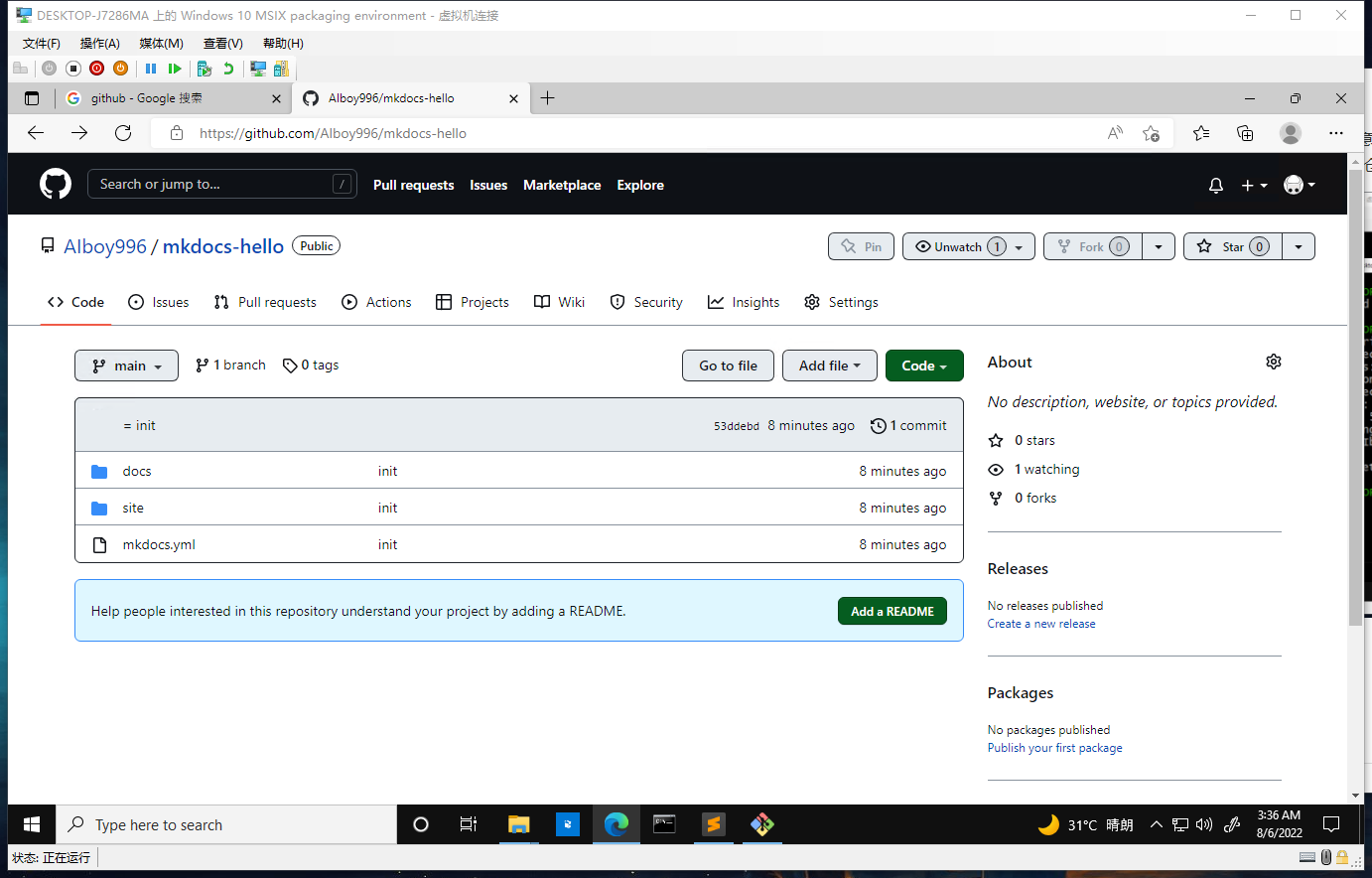
Task: Click the Add a README button
Action: (x=892, y=611)
